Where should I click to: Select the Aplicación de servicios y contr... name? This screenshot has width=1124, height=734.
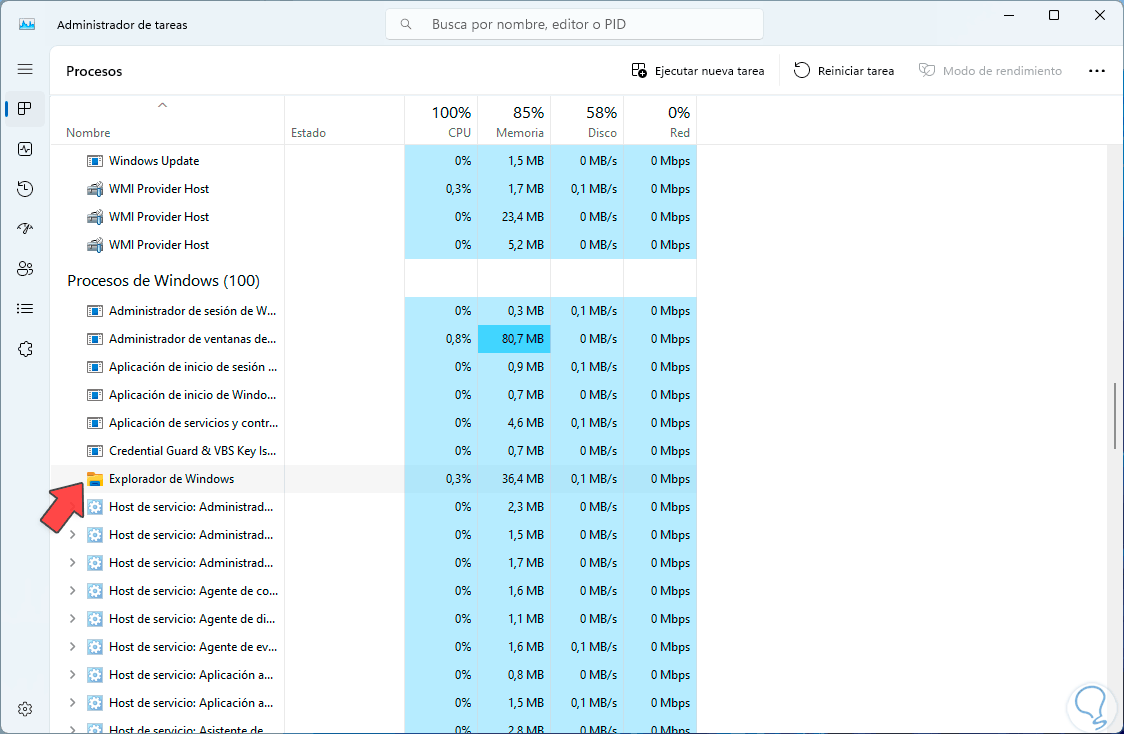click(194, 423)
